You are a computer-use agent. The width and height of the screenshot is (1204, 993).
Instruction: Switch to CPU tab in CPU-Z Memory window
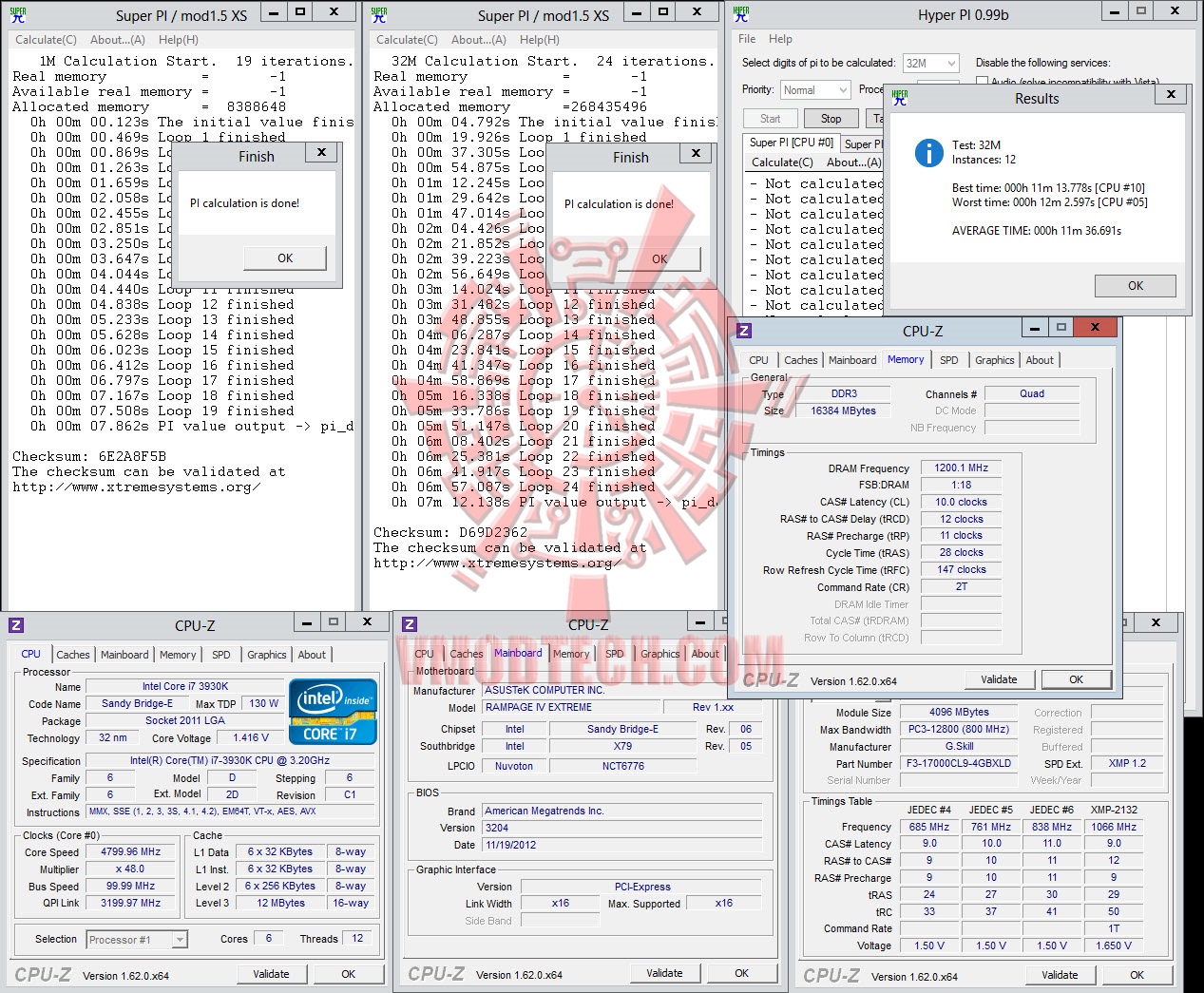[758, 360]
